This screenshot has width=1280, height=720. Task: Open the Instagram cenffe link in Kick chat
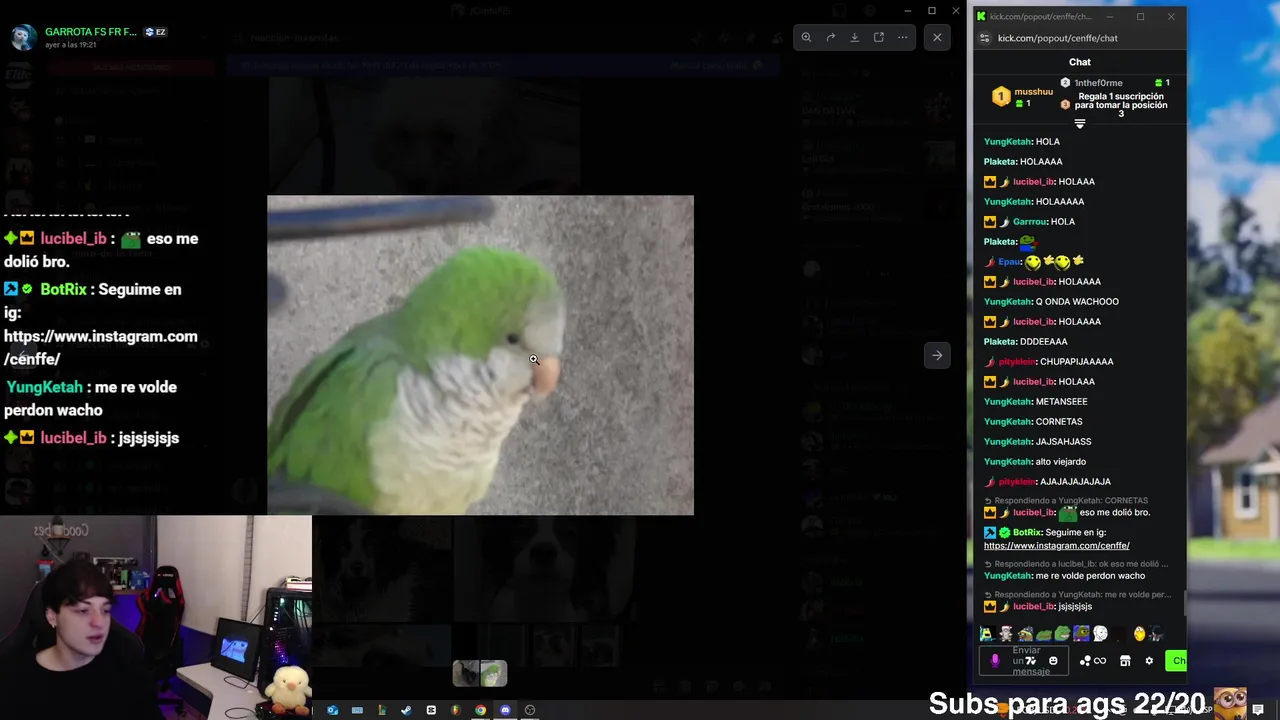pos(1056,546)
